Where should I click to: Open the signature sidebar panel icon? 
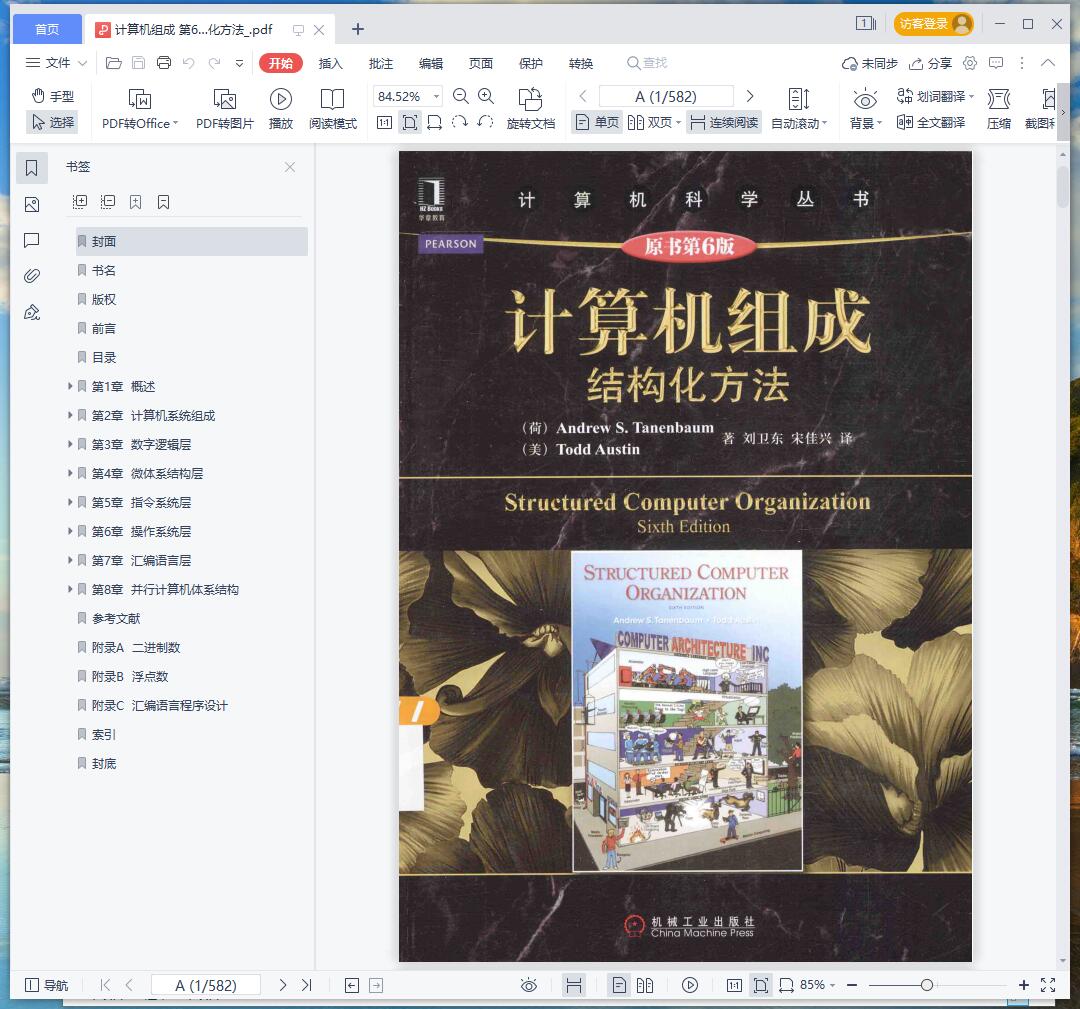(32, 313)
